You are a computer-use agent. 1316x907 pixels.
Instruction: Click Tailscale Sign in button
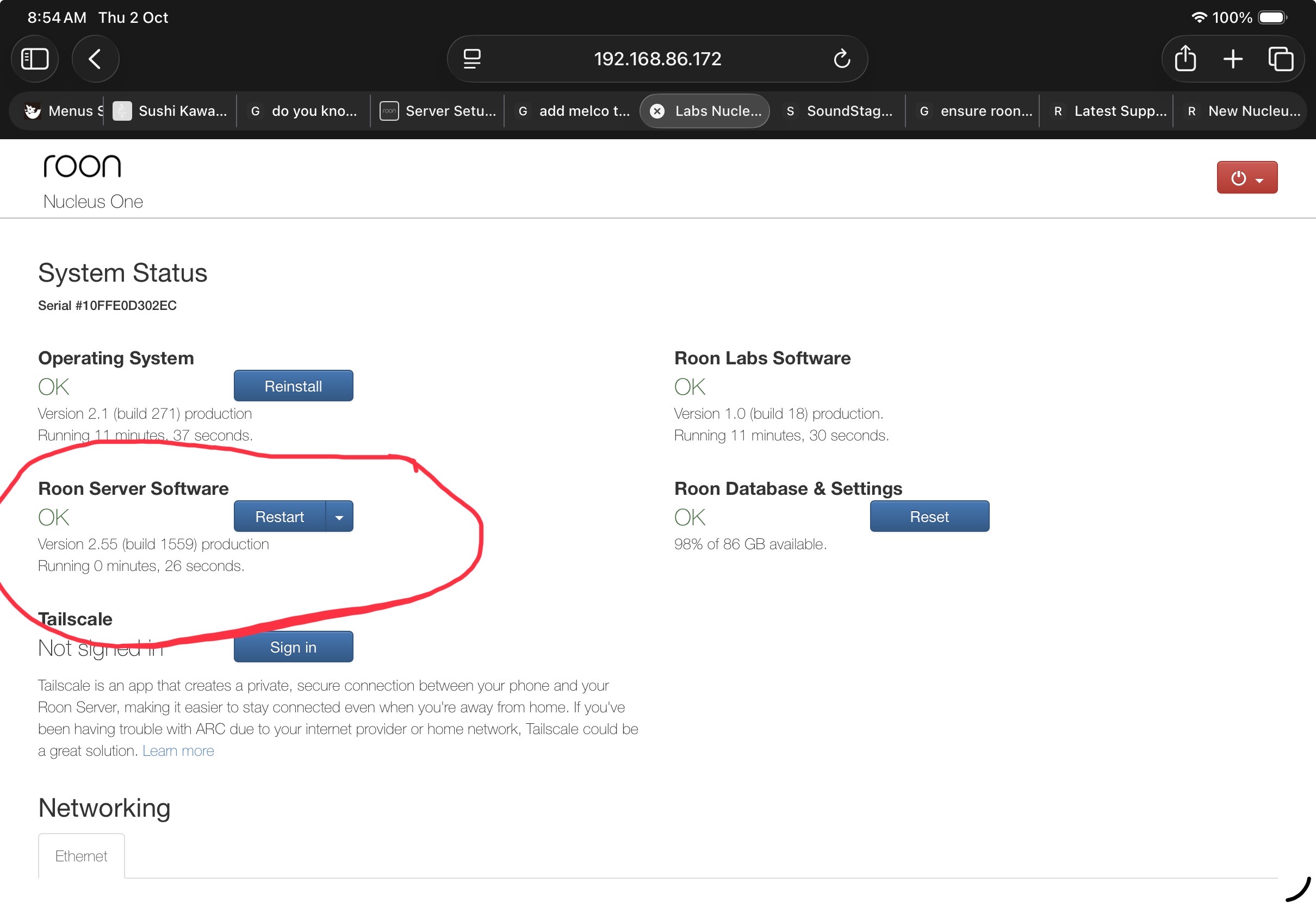tap(293, 647)
